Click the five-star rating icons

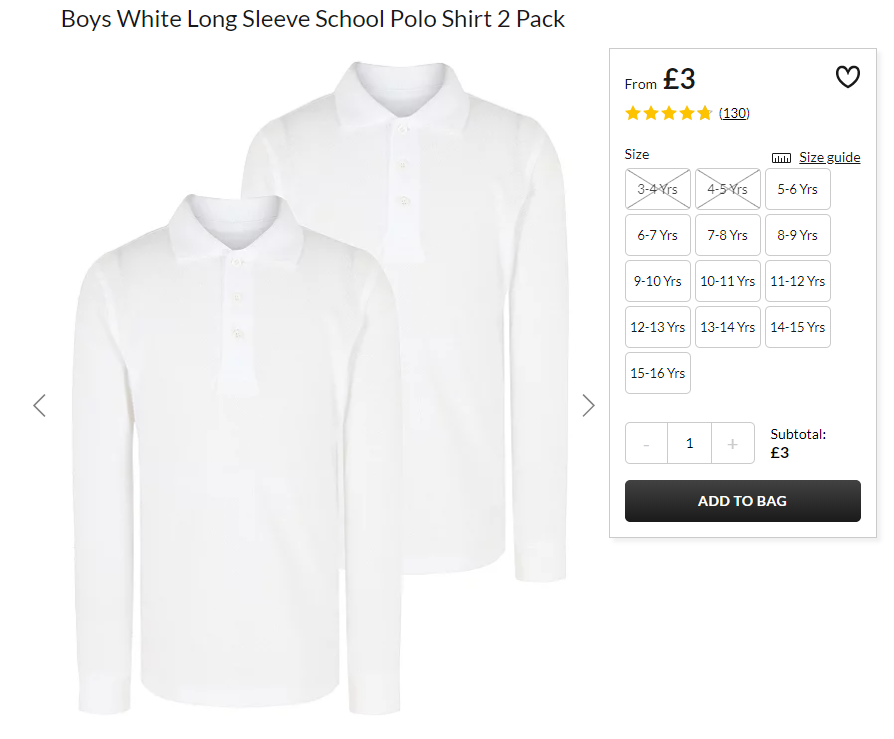point(669,113)
